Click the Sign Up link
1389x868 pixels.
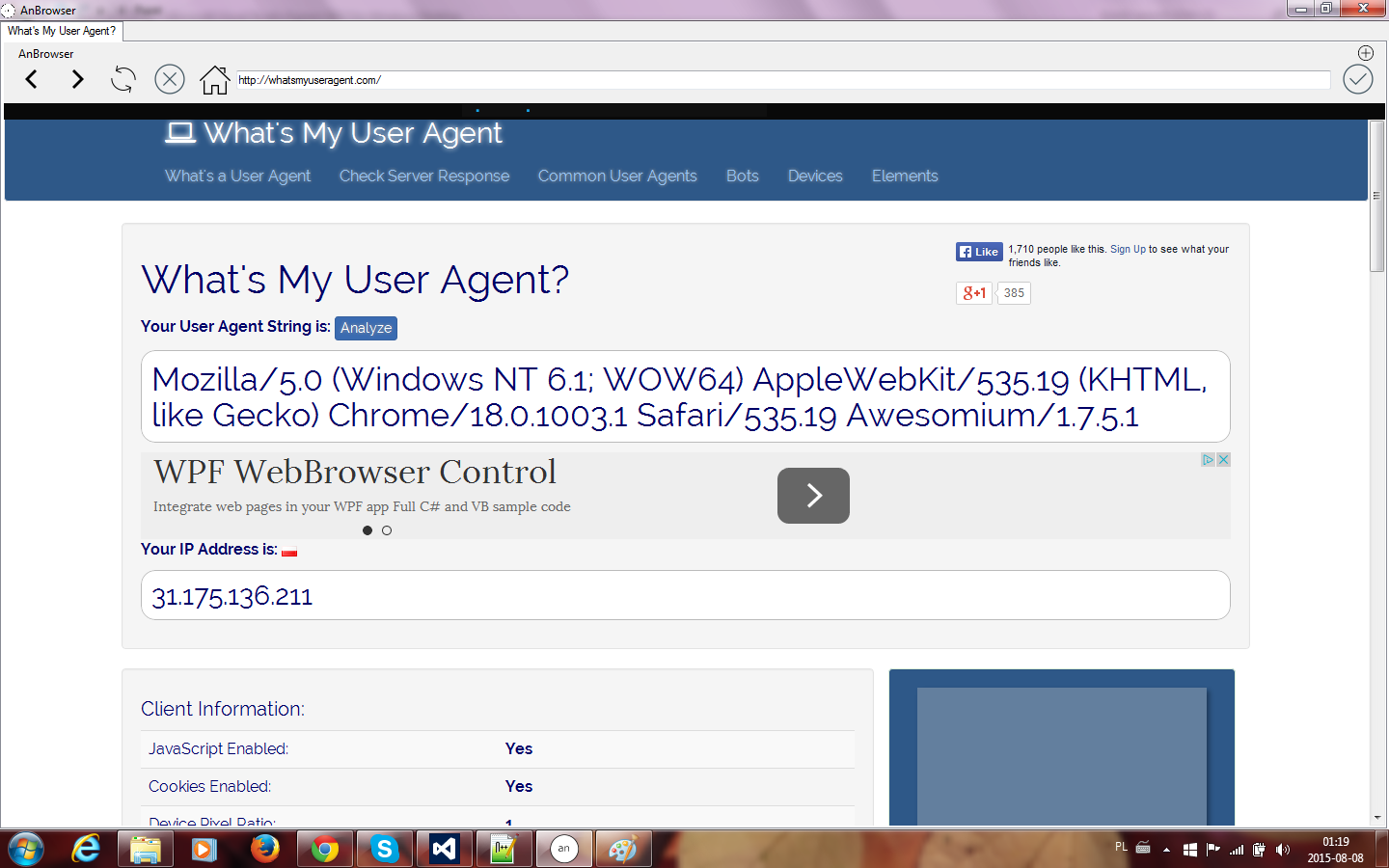(x=1128, y=249)
